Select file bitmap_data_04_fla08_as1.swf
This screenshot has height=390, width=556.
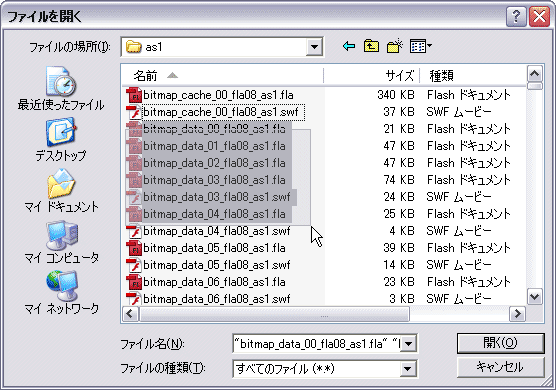coord(217,232)
